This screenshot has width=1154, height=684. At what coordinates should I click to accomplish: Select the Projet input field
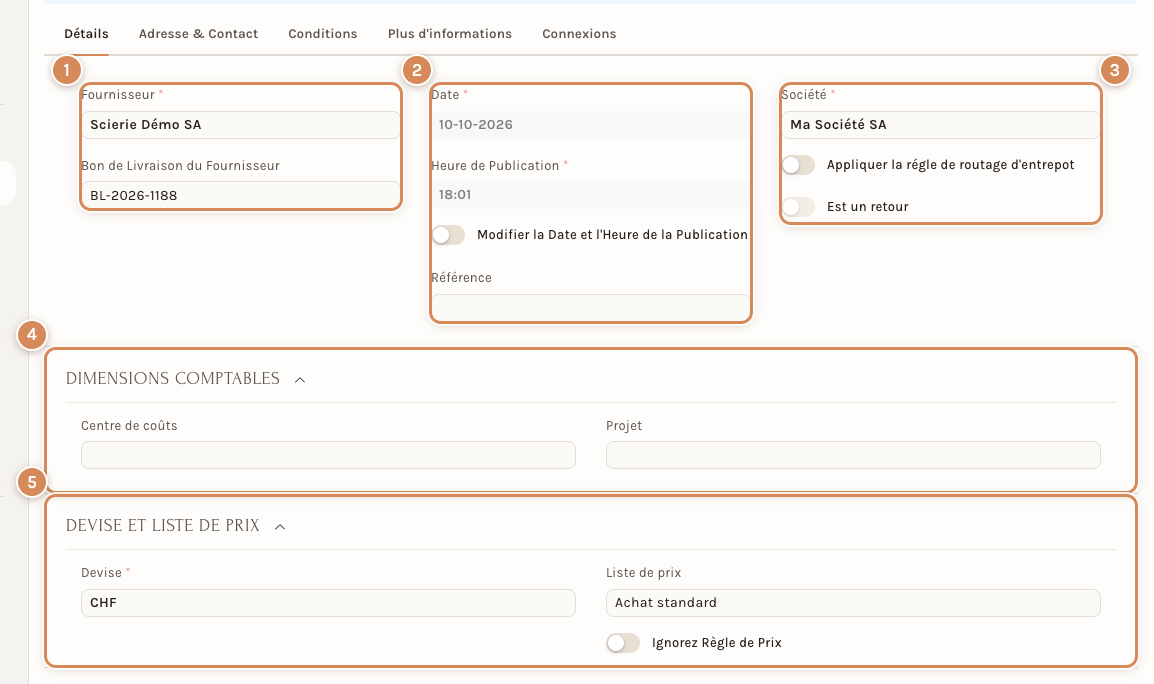tap(853, 455)
